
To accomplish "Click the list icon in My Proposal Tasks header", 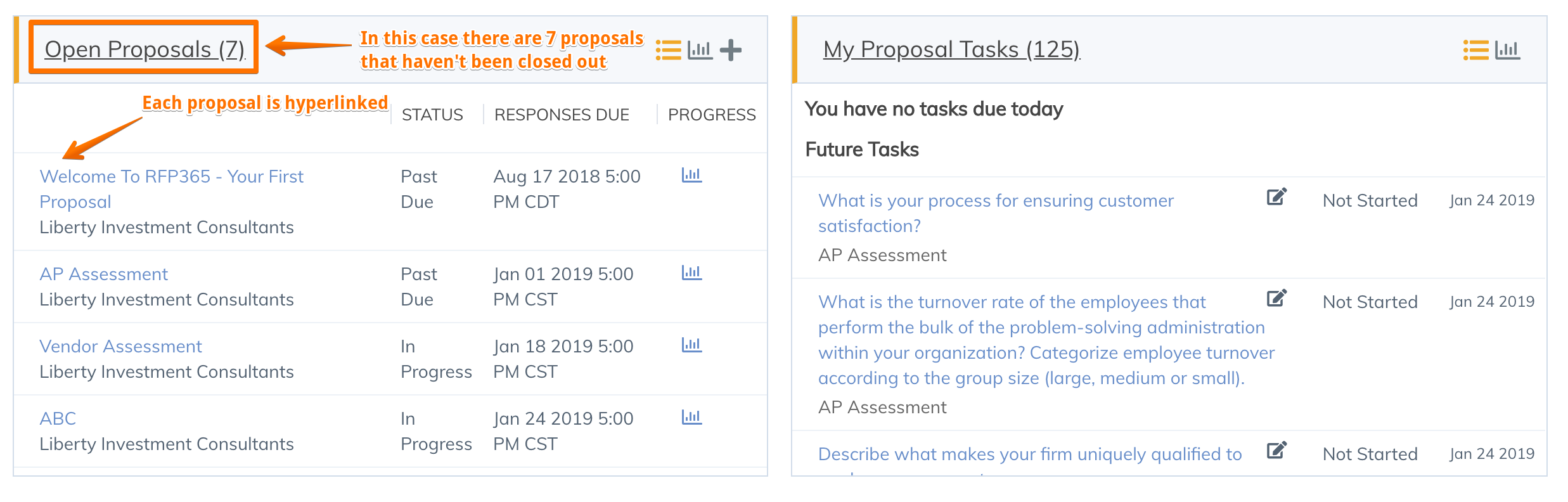I will (x=1476, y=49).
